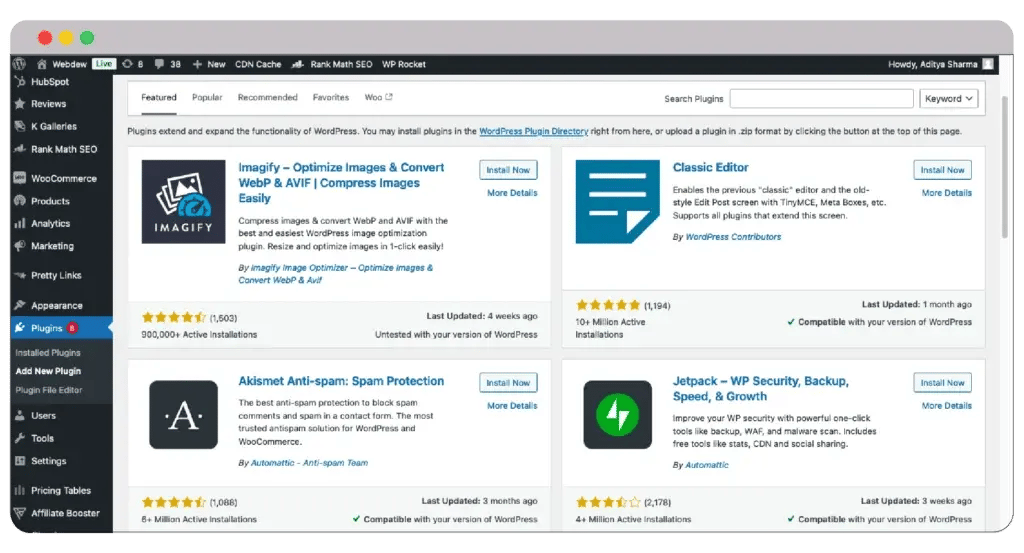This screenshot has width=1024, height=553.
Task: Click the Marketing megaphone icon
Action: pos(20,246)
